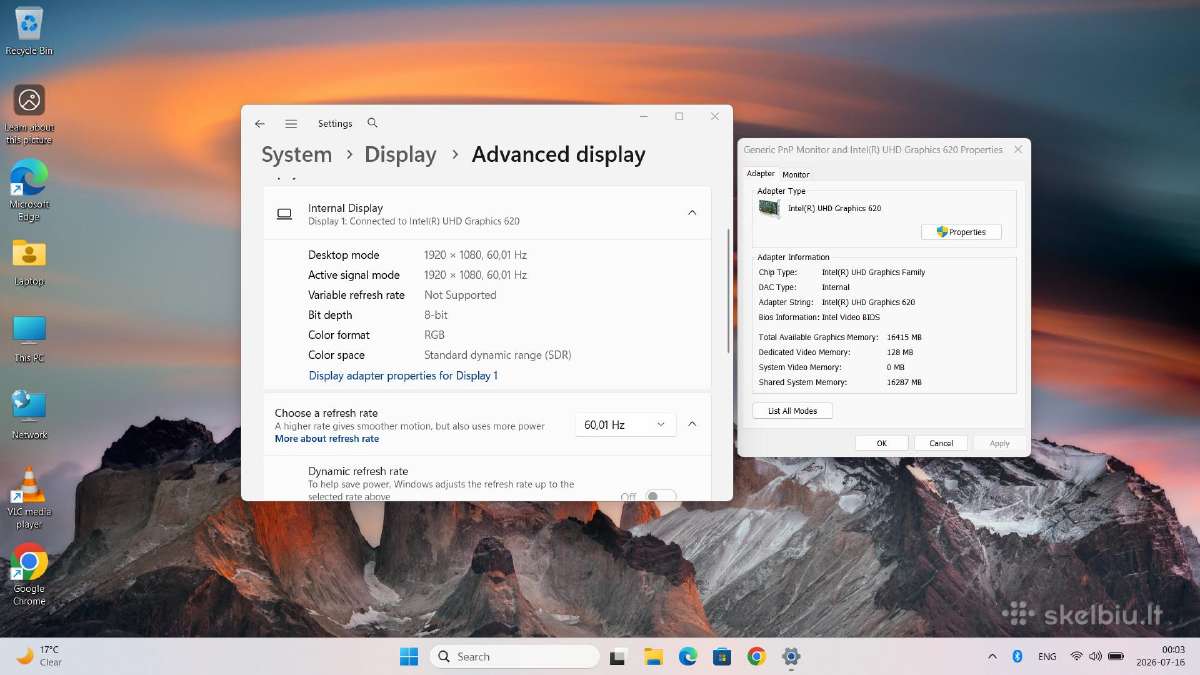Open the Recycle Bin desktop icon
This screenshot has width=1200, height=675.
[x=29, y=29]
